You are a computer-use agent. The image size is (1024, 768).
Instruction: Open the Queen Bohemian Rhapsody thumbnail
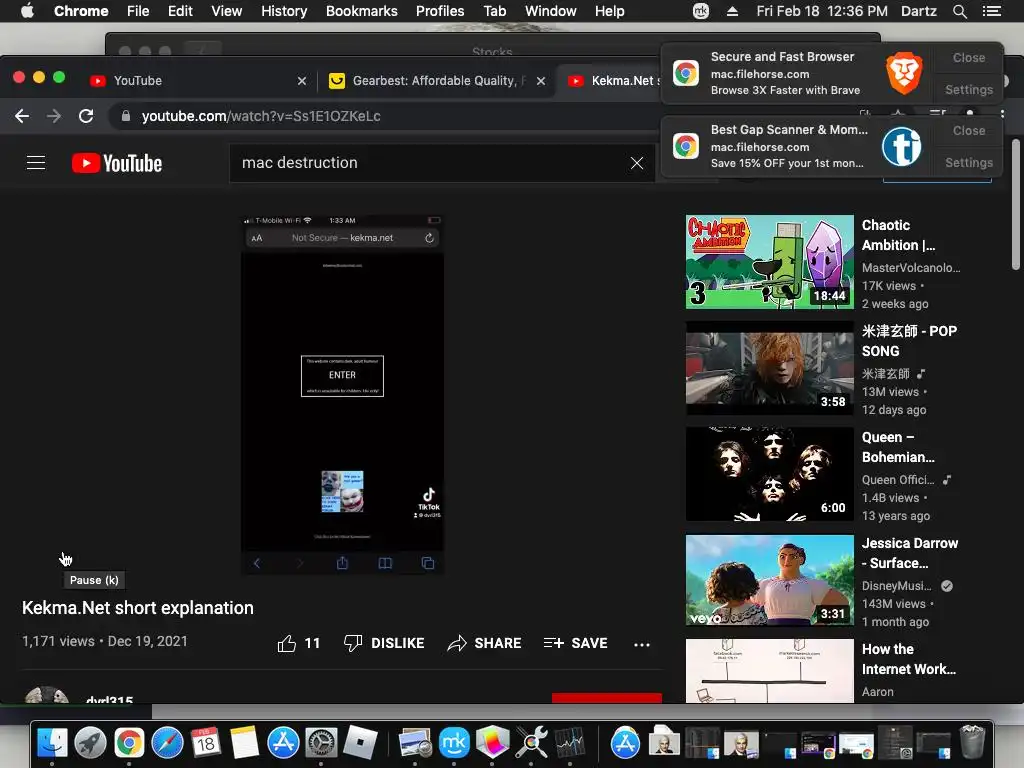pyautogui.click(x=769, y=473)
